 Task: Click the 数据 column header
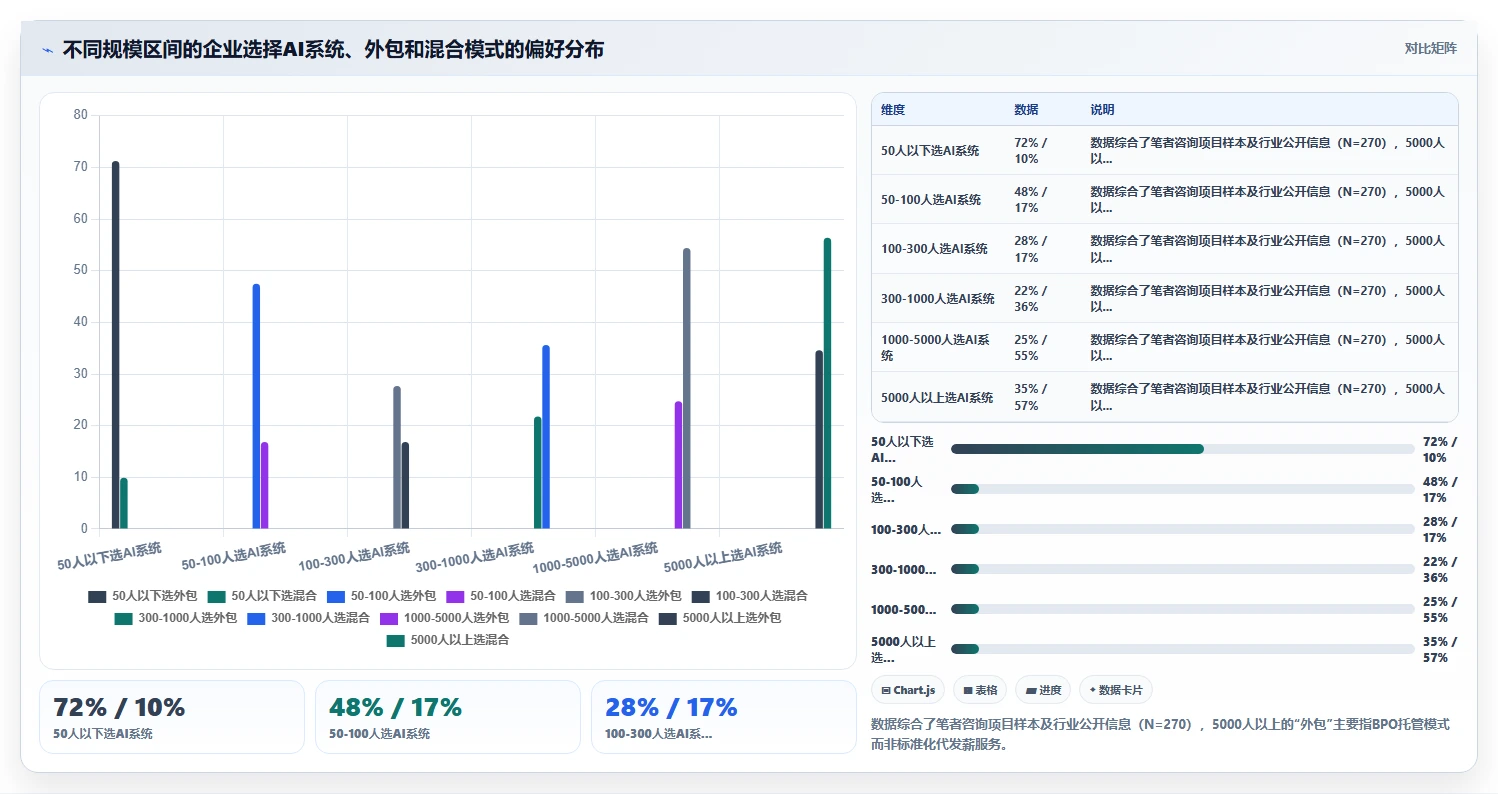point(1026,110)
